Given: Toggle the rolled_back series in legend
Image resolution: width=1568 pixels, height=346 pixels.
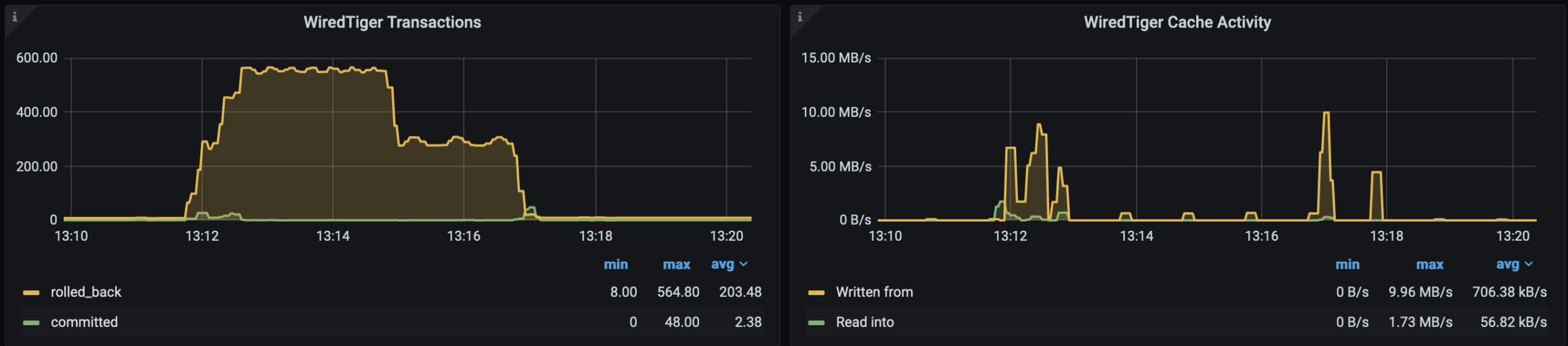Looking at the screenshot, I should point(86,292).
